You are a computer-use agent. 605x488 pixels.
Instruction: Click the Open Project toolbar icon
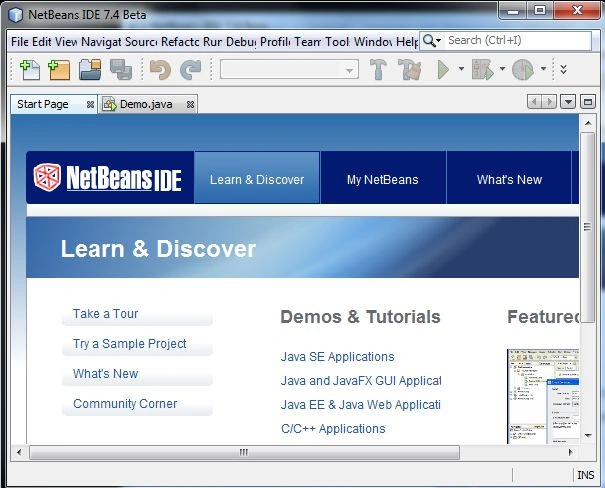pos(90,70)
